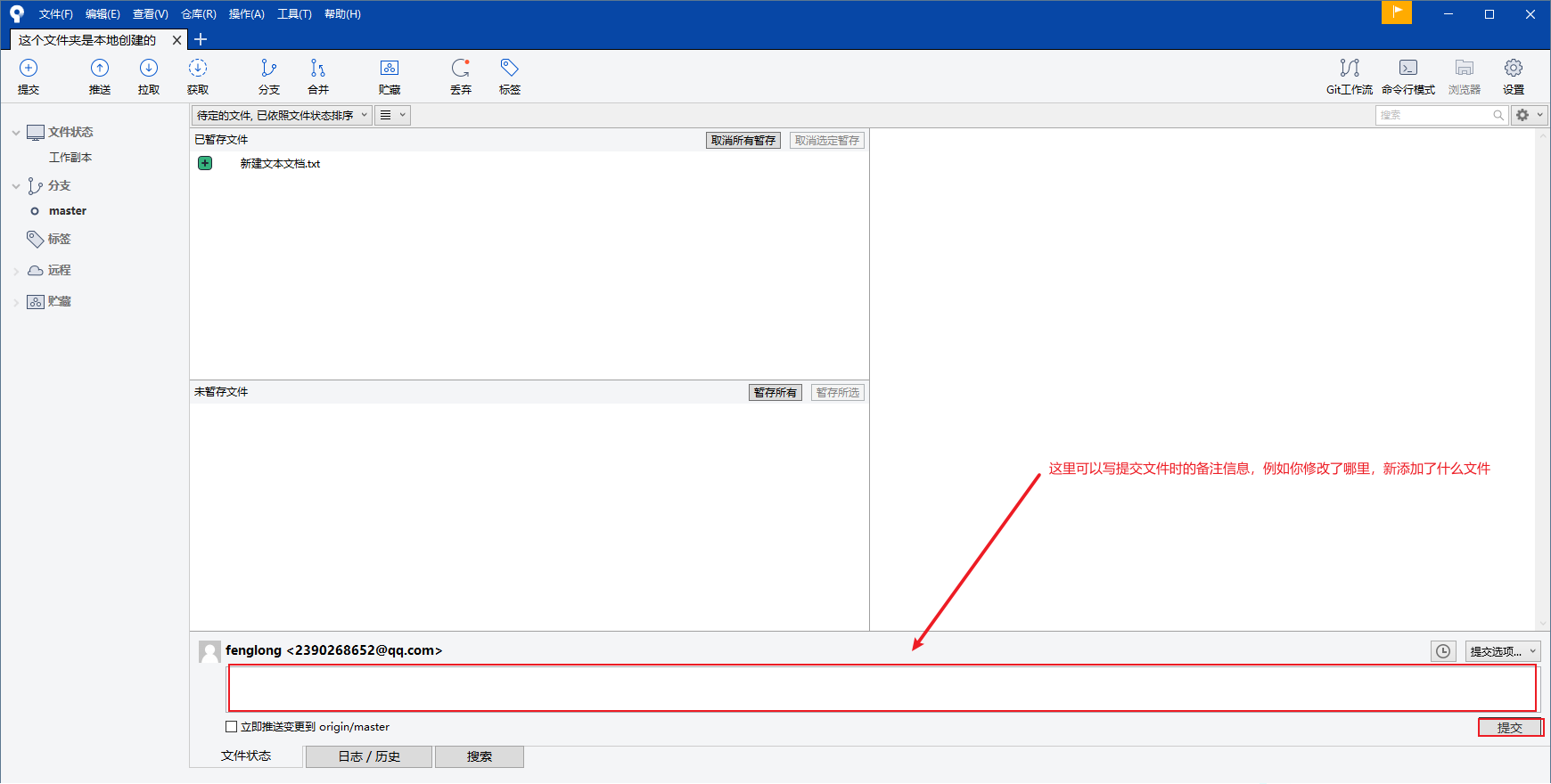Viewport: 1551px width, 784px height.
Task: Open the 查看(V) menu
Action: coord(151,14)
